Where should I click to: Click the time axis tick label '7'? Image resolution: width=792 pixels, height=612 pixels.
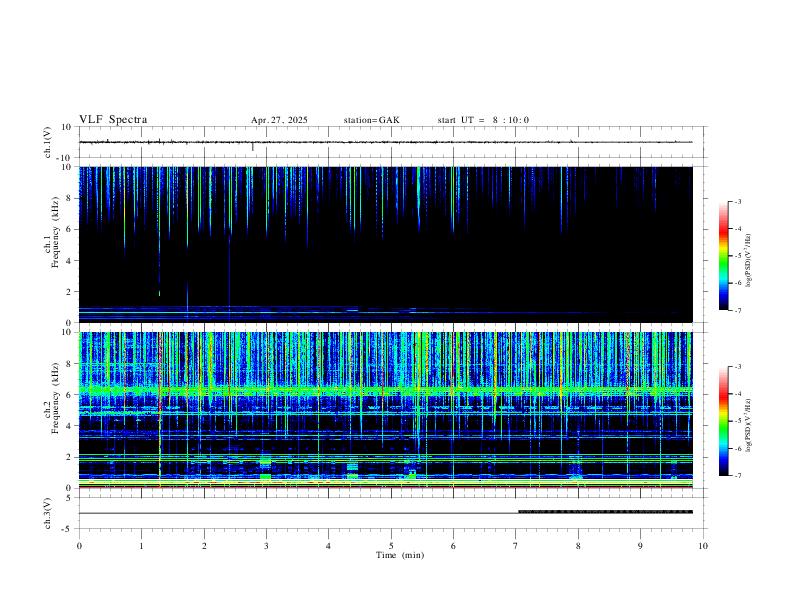(516, 546)
